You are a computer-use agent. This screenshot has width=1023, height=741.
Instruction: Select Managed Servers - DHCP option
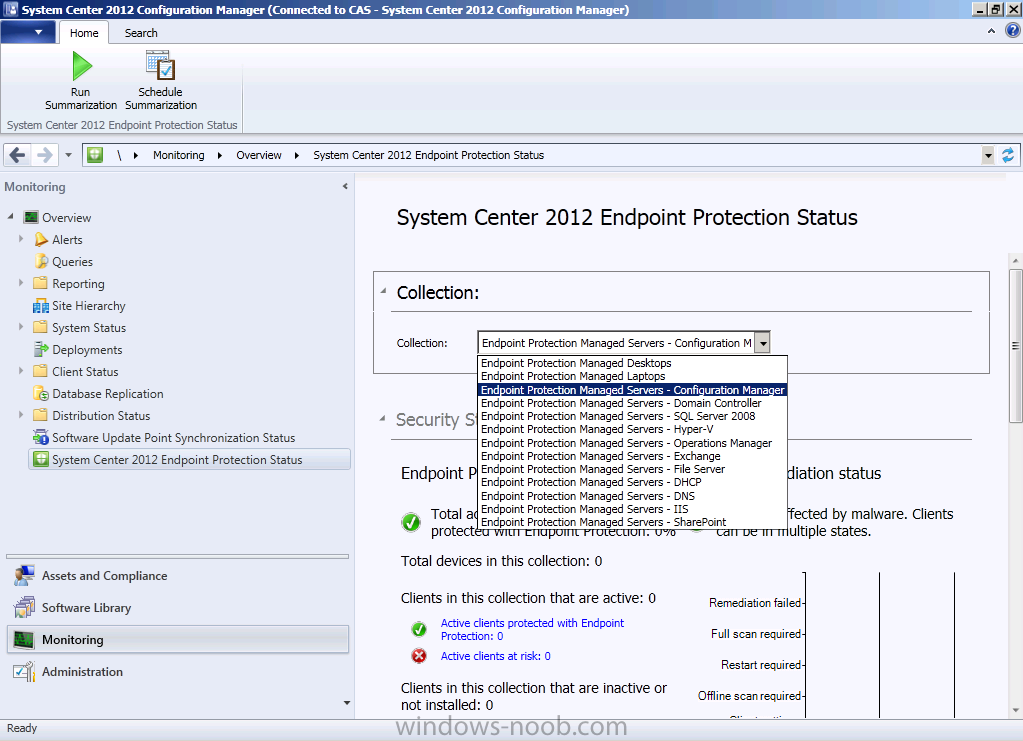tap(632, 482)
